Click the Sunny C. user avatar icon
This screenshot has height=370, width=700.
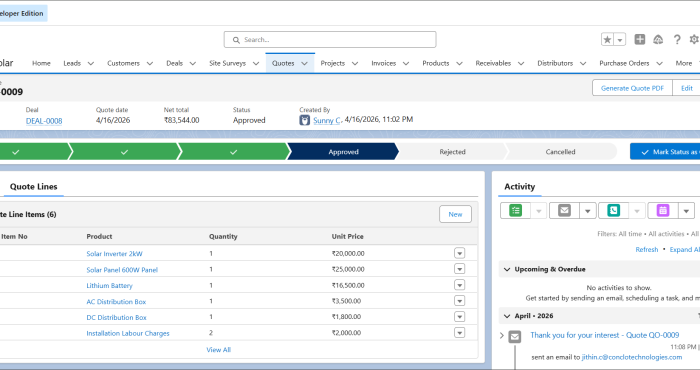[x=304, y=120]
